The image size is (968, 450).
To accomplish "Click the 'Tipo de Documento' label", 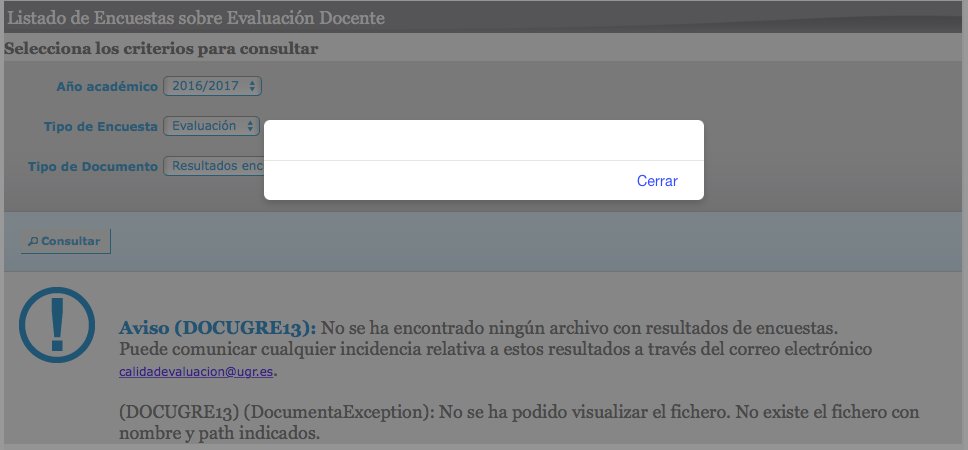I will [93, 167].
